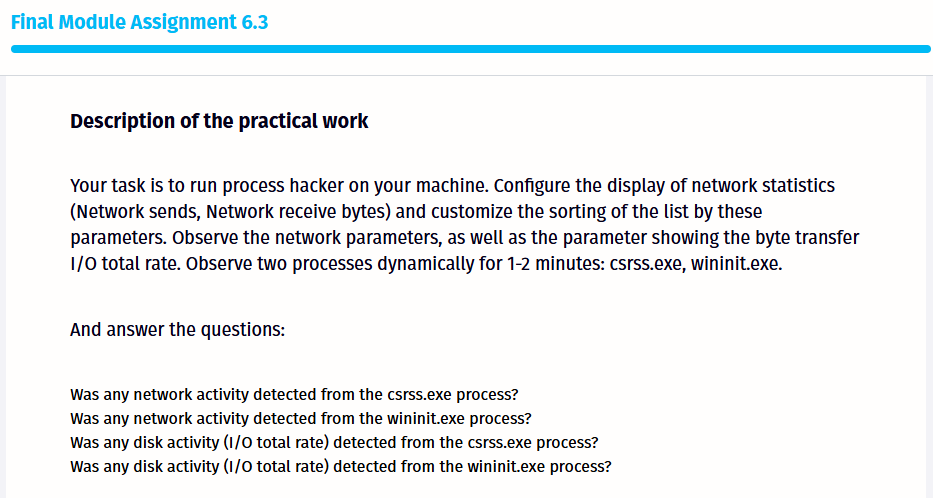
Task: Click the word "Configure" in the first paragraph line
Action: click(x=531, y=187)
